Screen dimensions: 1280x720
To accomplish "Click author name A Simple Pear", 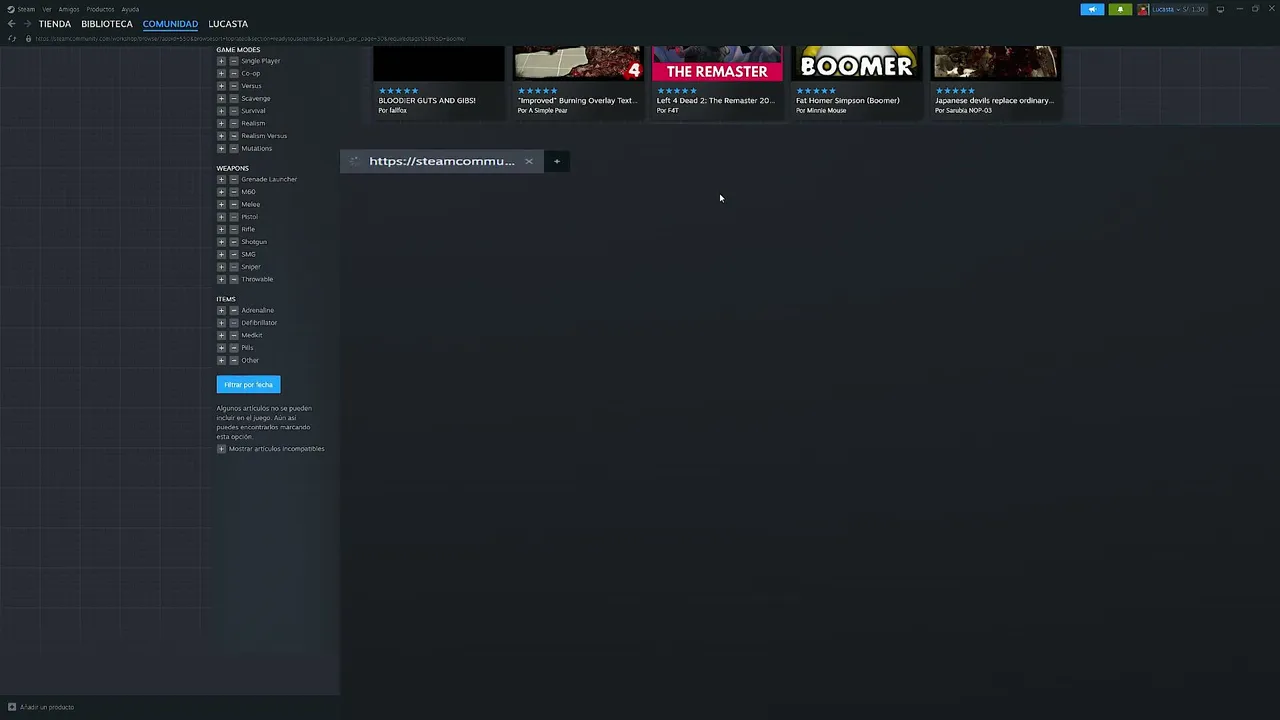I will pos(546,110).
